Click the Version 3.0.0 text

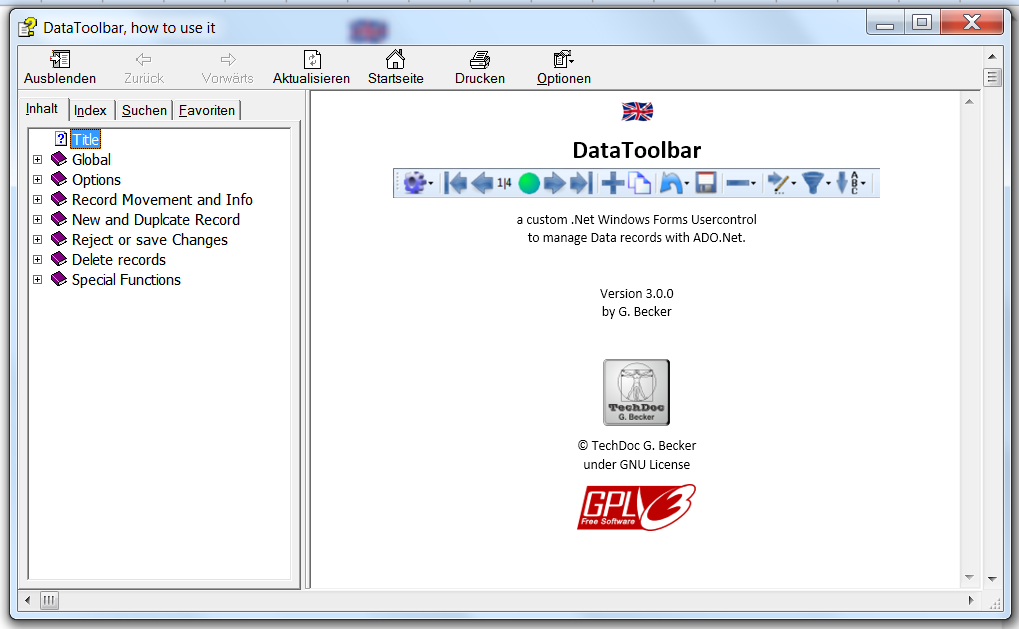point(636,294)
